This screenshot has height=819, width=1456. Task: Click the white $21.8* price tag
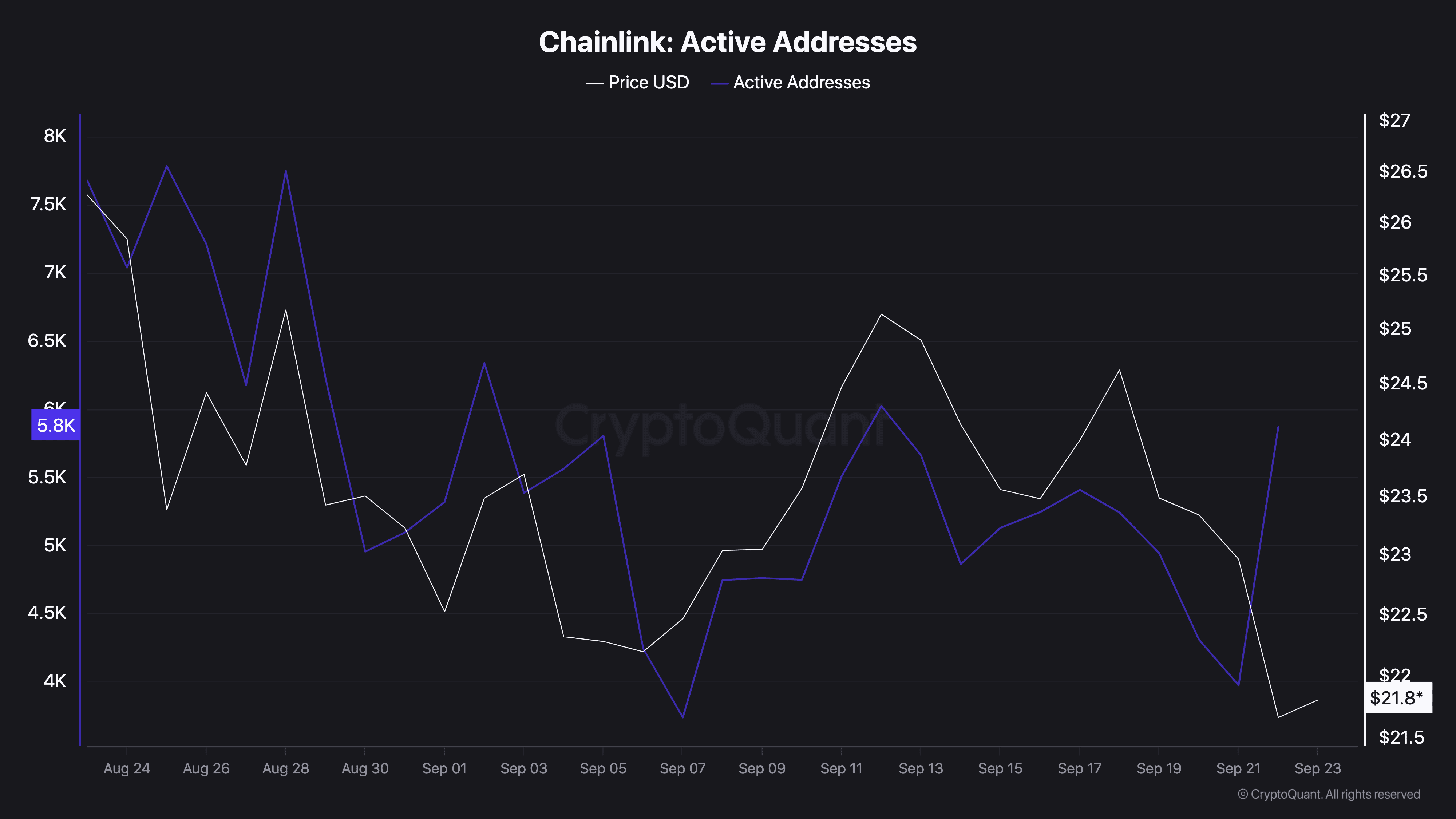point(1397,697)
